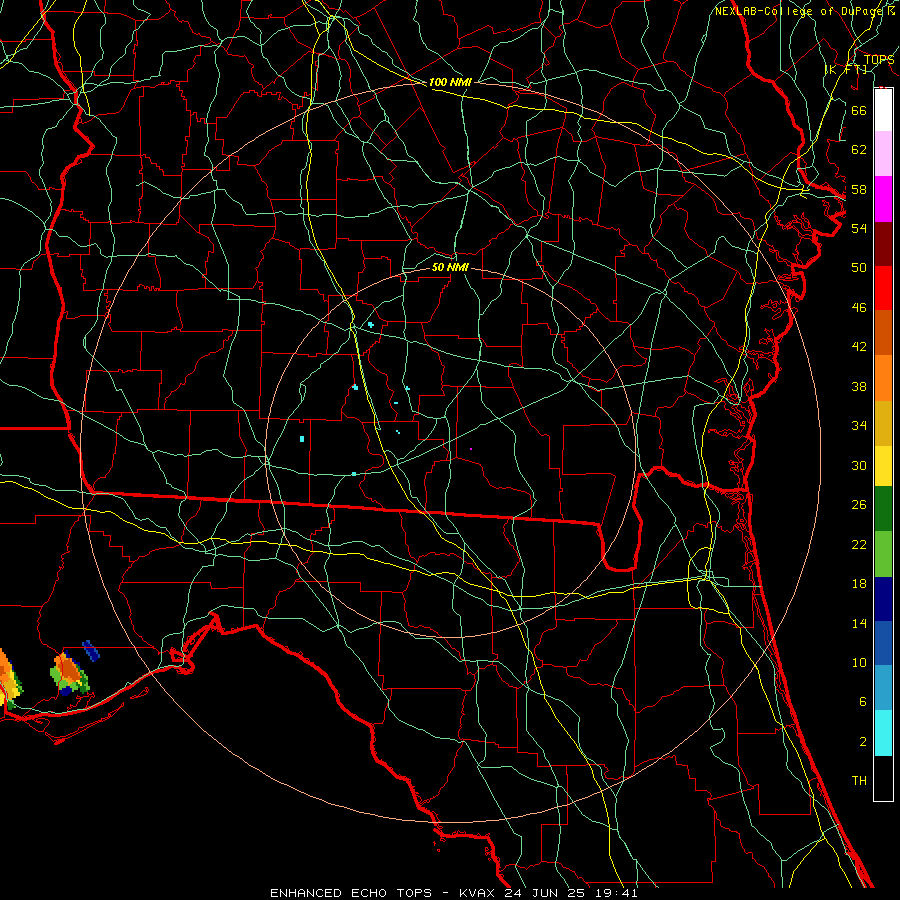Screen dimensions: 900x900
Task: Click the "TH" threshold legend label
Action: pyautogui.click(x=859, y=781)
